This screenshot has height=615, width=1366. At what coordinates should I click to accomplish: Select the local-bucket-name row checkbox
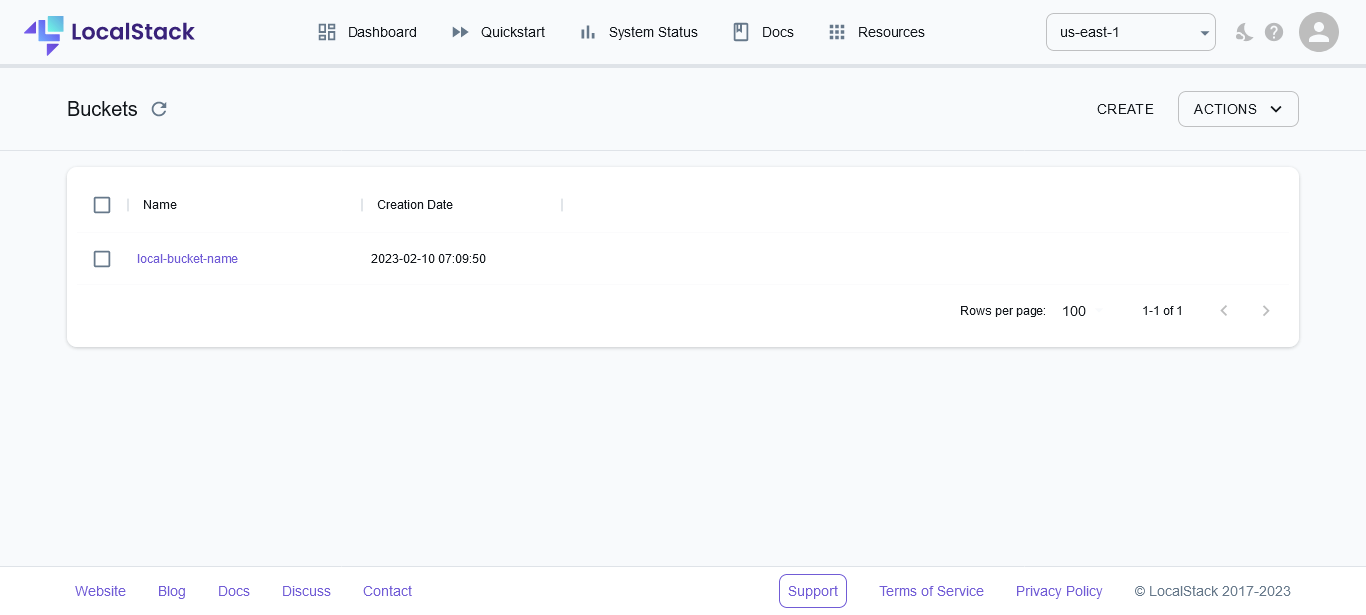[x=102, y=259]
